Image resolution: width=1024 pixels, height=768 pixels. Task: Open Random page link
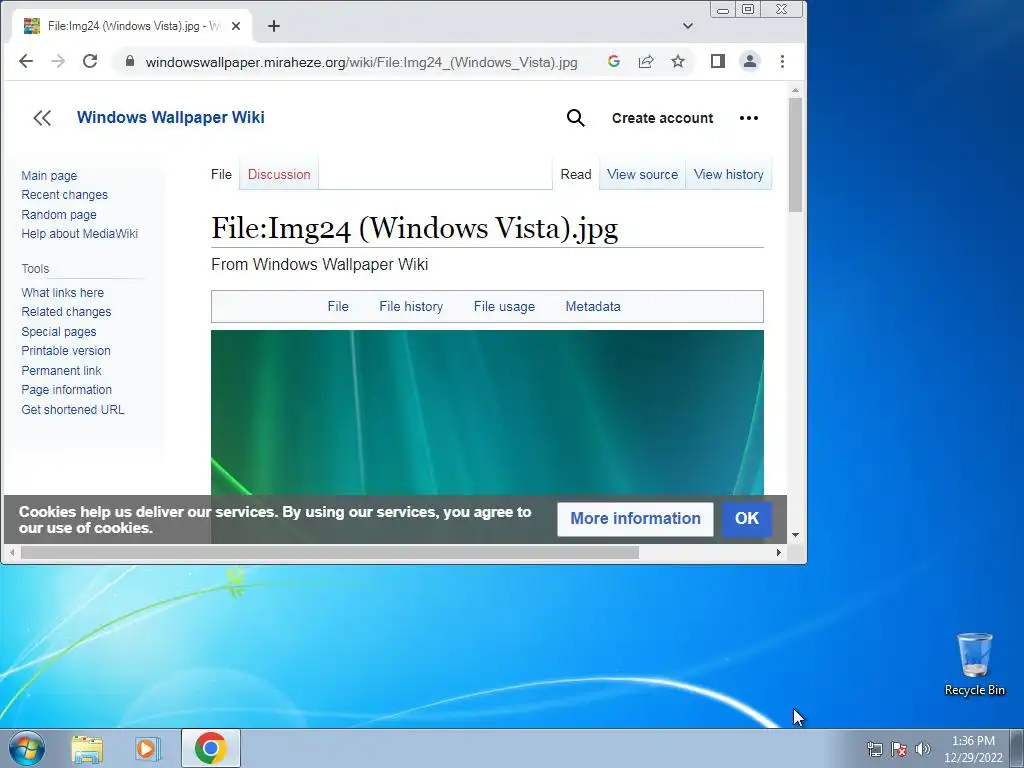pos(59,214)
